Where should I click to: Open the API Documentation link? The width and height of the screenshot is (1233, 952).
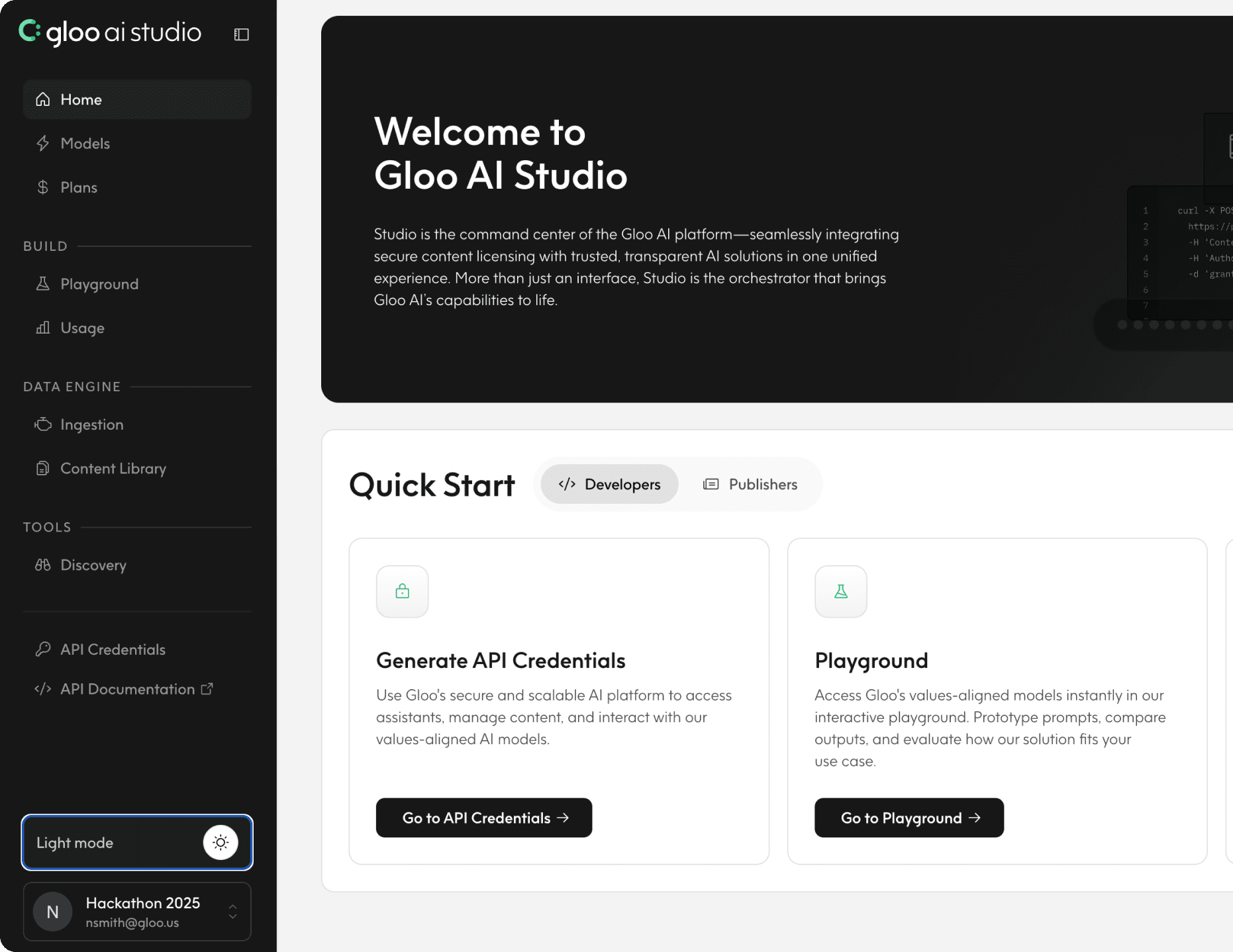point(137,689)
